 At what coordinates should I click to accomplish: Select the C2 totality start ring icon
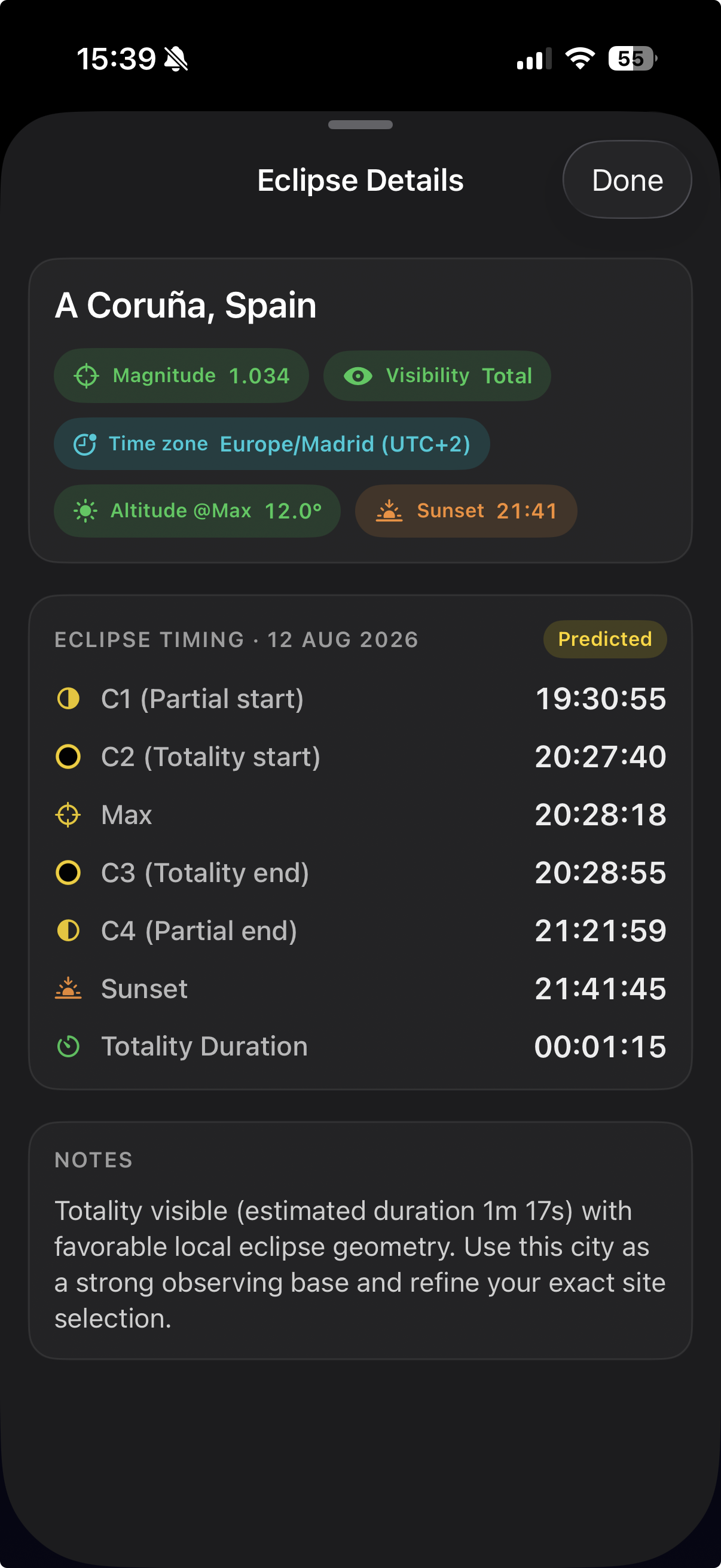[68, 756]
